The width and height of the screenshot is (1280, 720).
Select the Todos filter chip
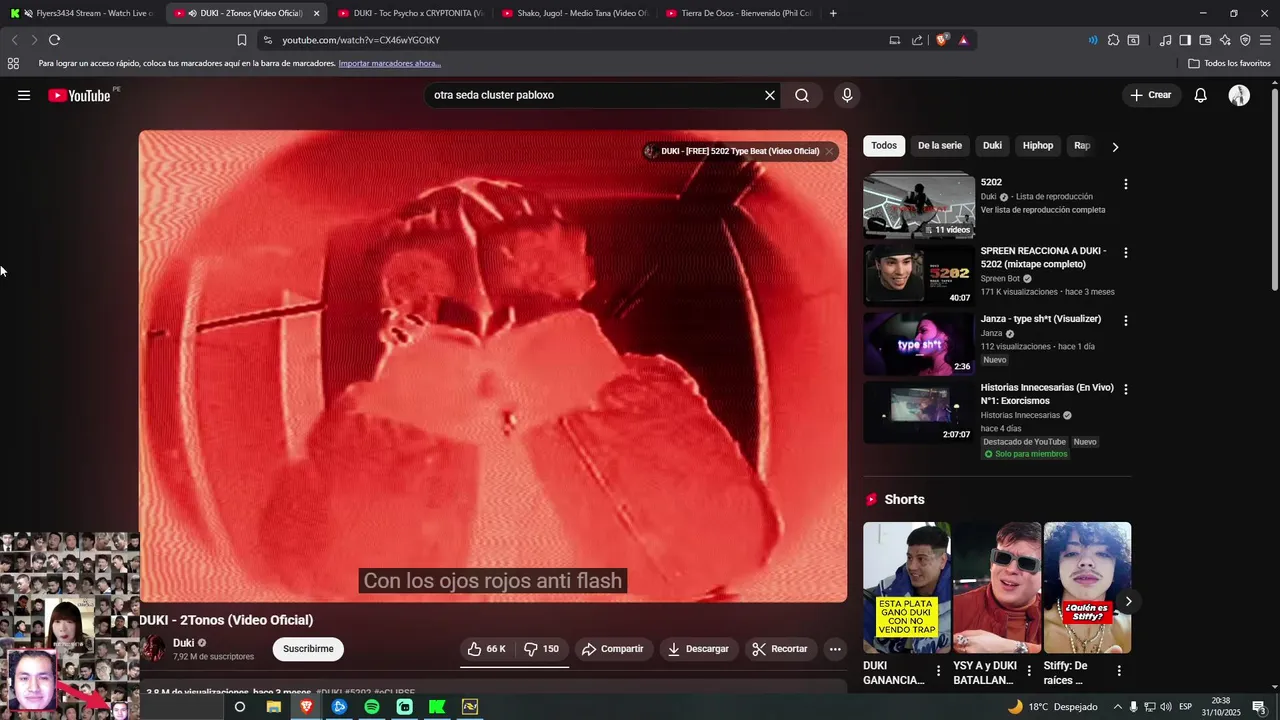point(884,146)
